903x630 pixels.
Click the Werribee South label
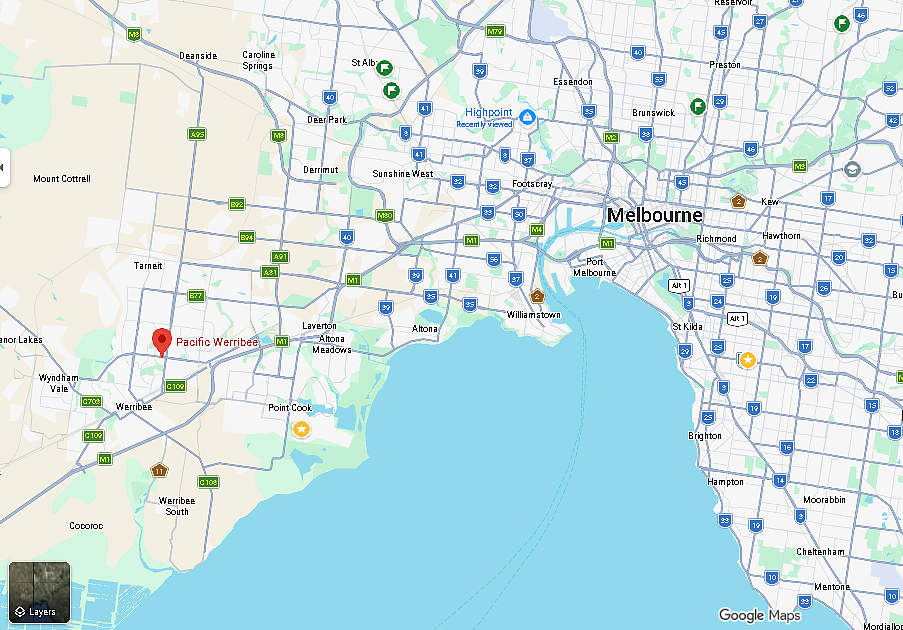click(x=177, y=506)
